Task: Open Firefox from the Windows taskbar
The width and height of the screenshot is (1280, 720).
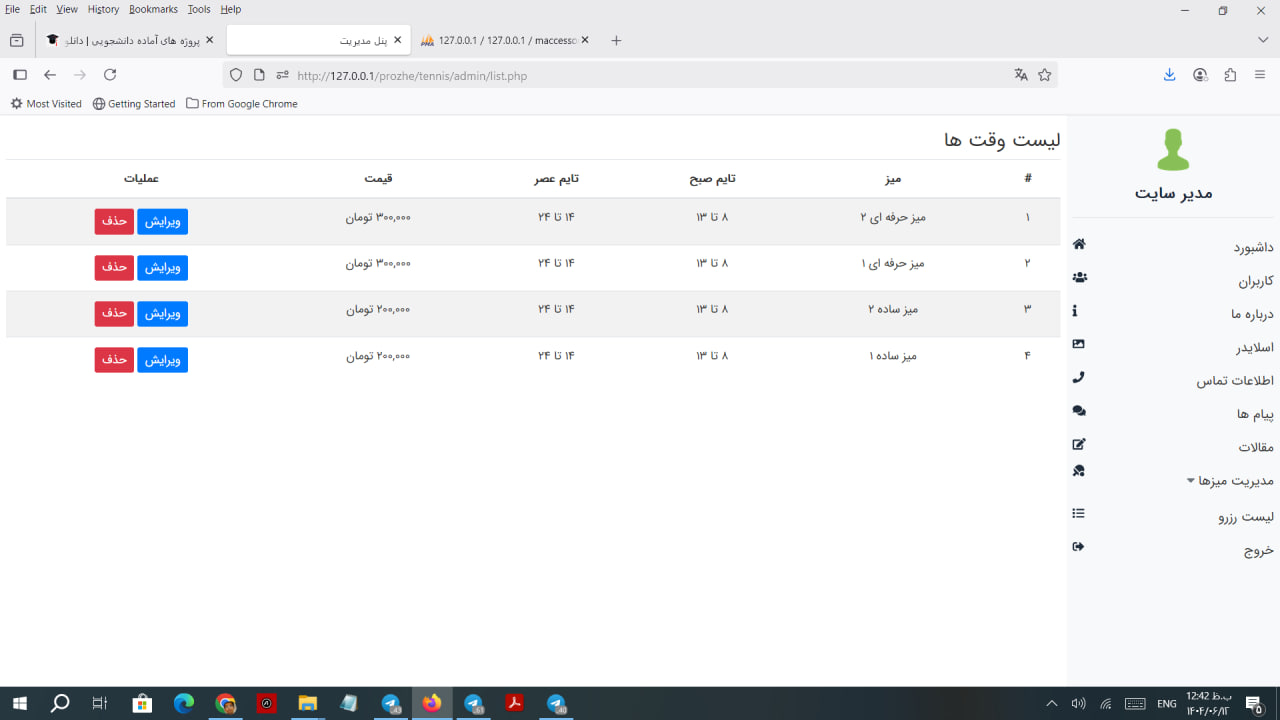Action: (432, 704)
